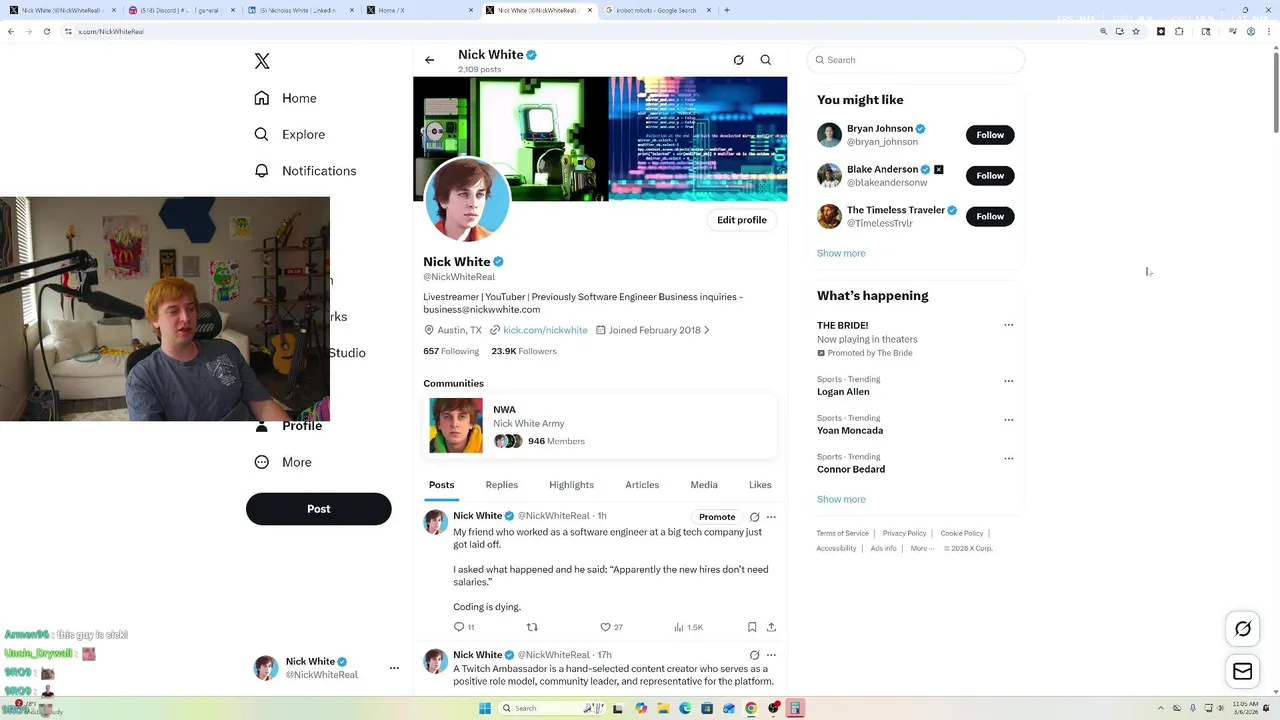The height and width of the screenshot is (720, 1280).
Task: Open the Windows Start menu
Action: click(485, 708)
